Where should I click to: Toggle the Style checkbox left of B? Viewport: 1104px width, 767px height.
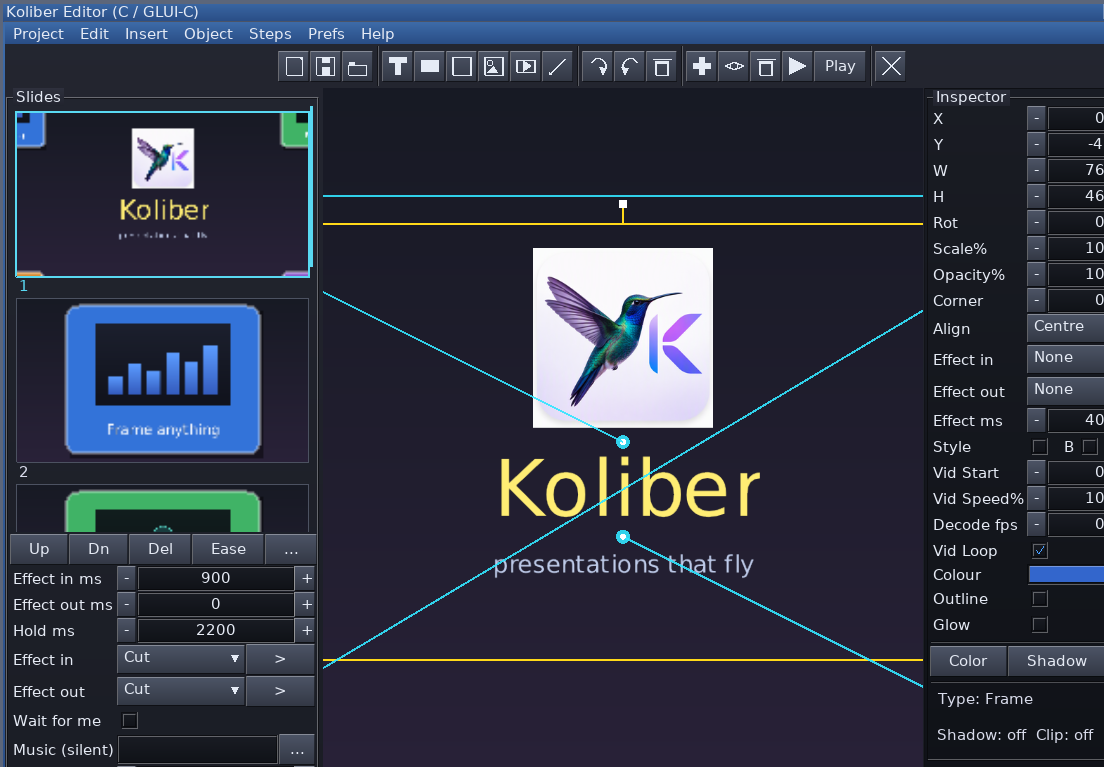coord(1040,447)
